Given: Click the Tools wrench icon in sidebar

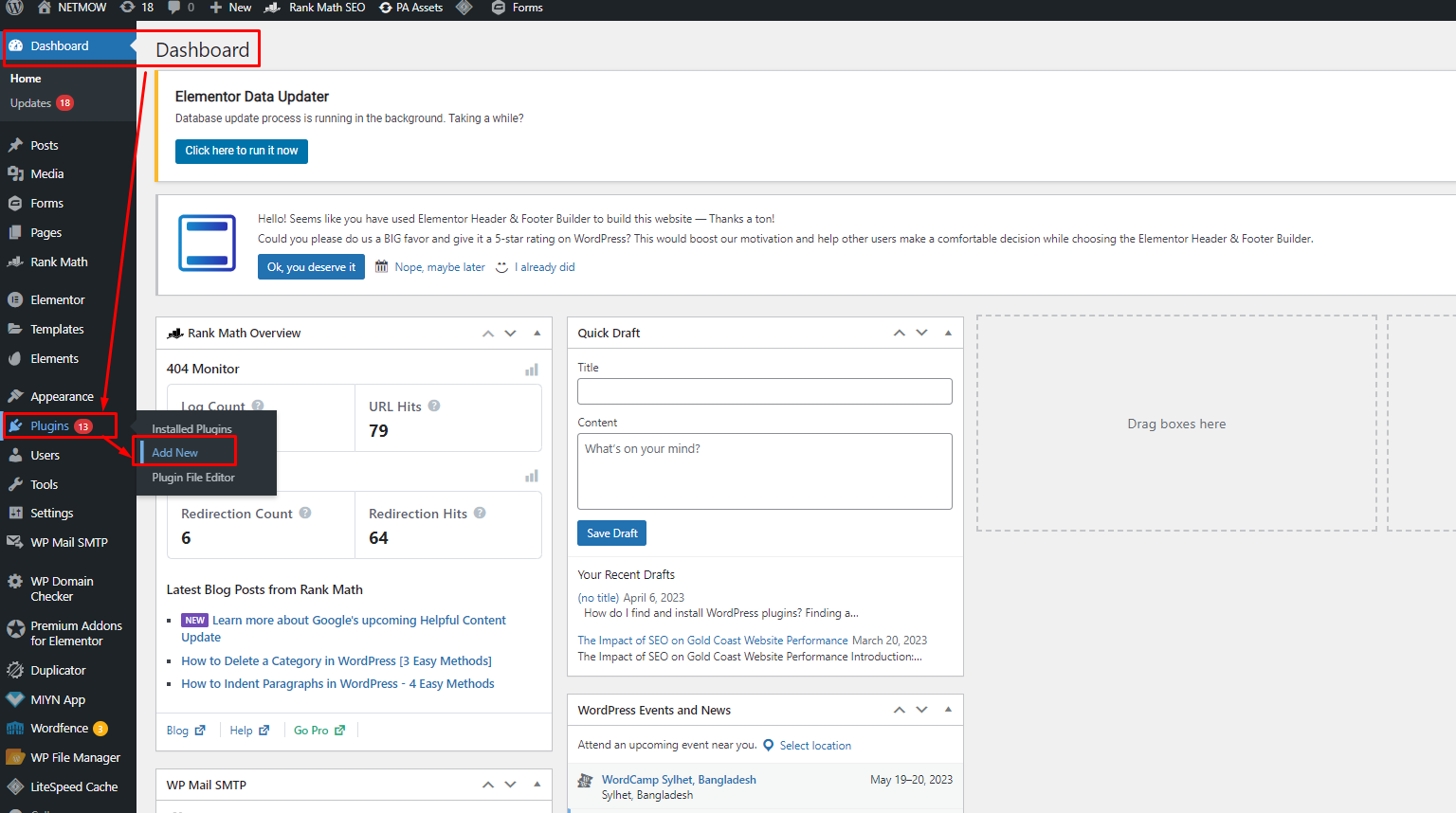Looking at the screenshot, I should tap(15, 484).
